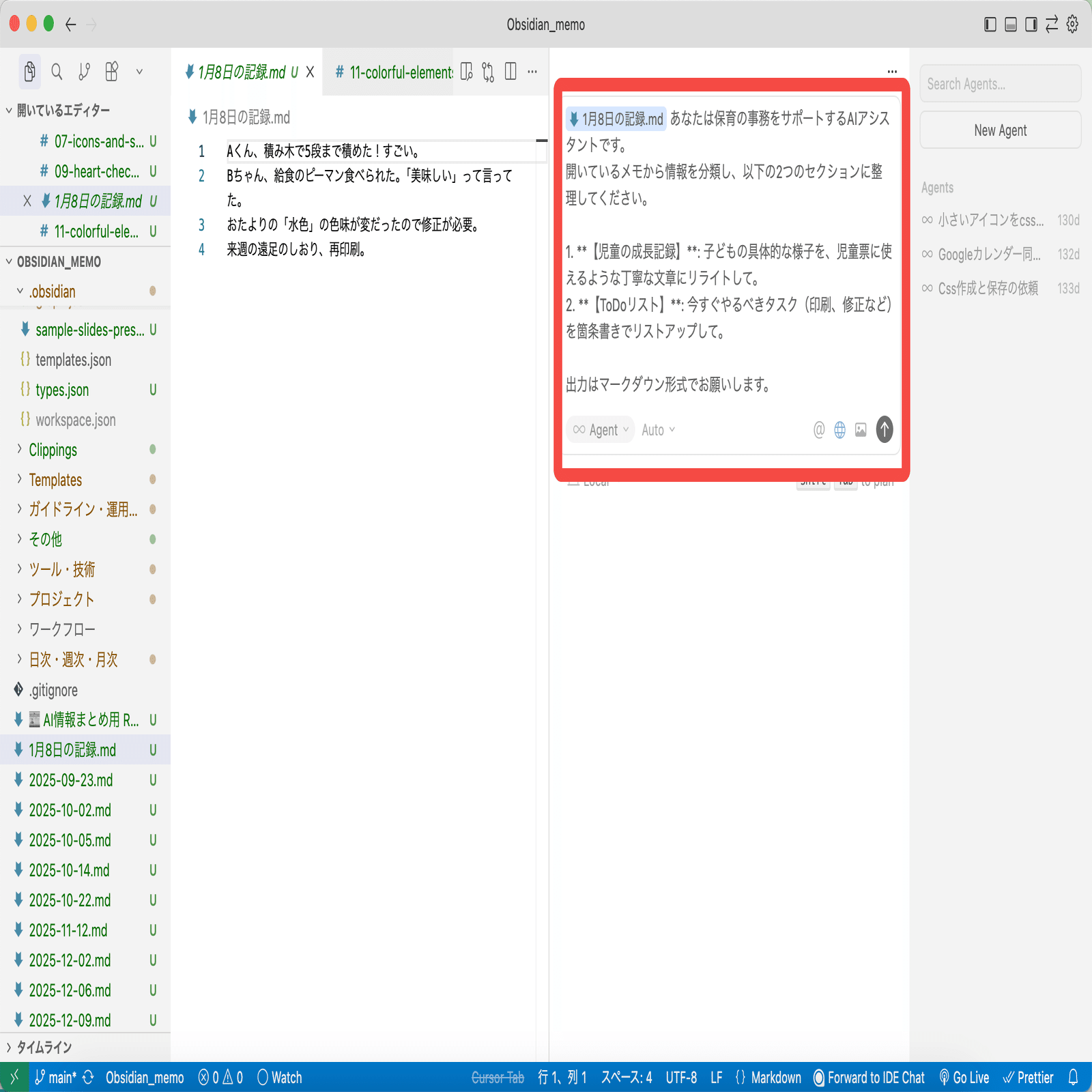Open the Agent mode dropdown

[600, 430]
